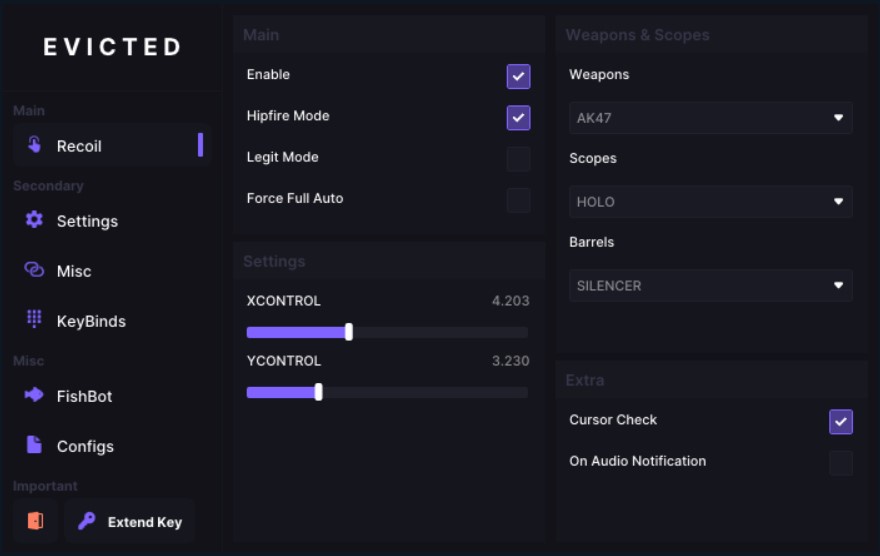Image resolution: width=880 pixels, height=556 pixels.
Task: Switch to the Configs tab label
Action: (85, 446)
